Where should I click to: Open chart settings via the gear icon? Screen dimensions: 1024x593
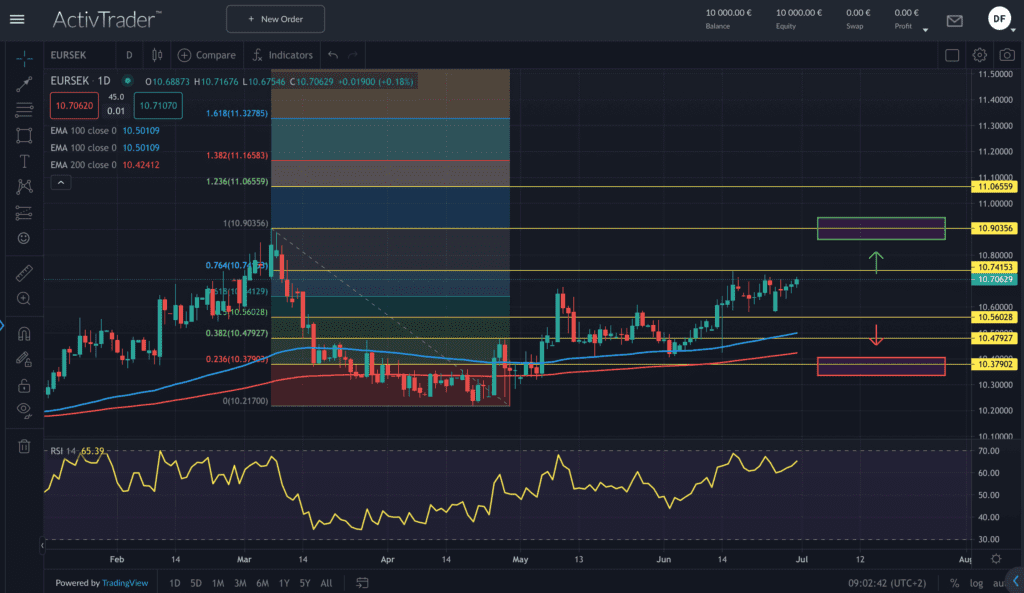[x=979, y=56]
